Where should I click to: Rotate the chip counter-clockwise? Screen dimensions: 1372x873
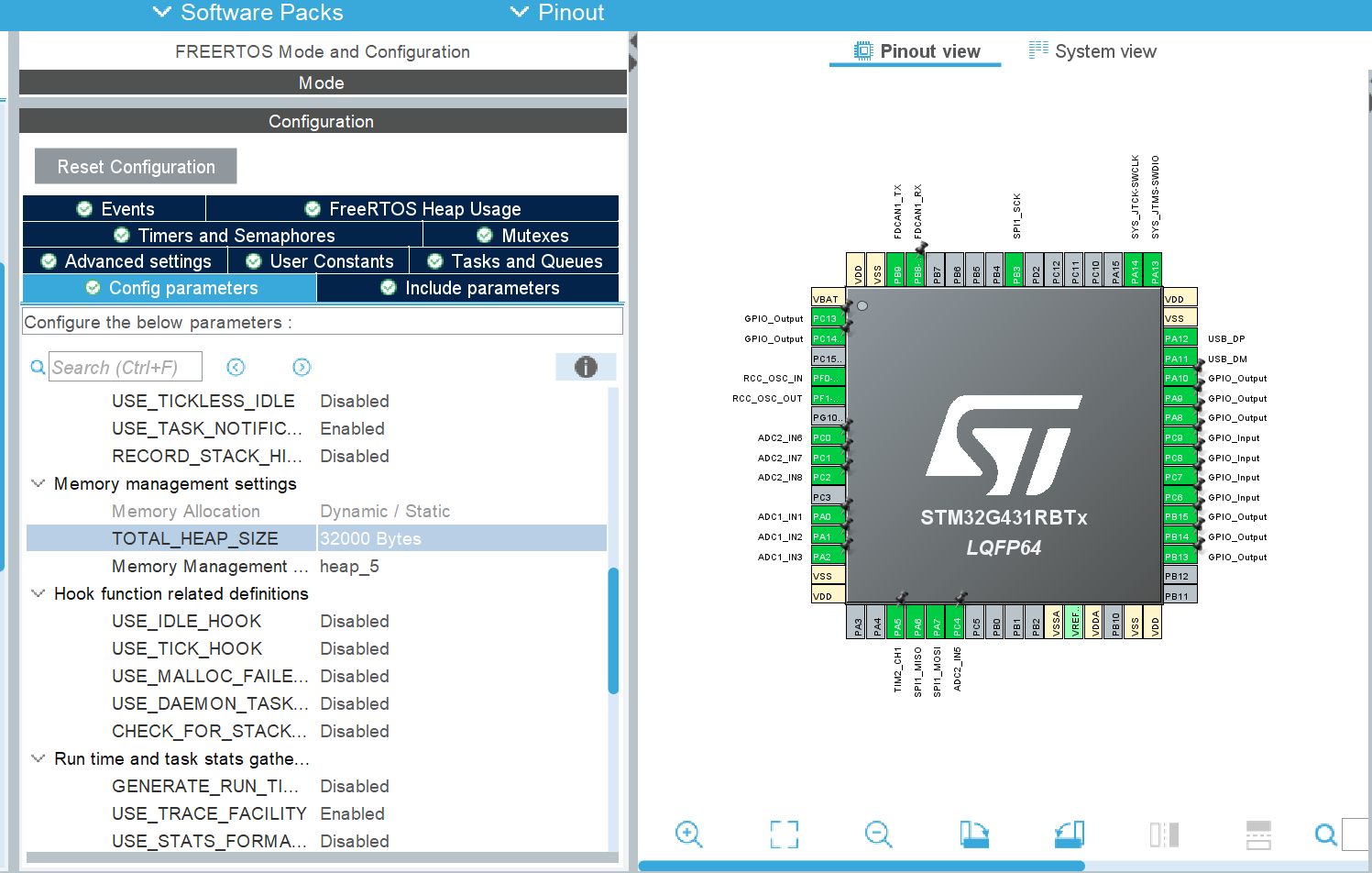coord(1069,834)
